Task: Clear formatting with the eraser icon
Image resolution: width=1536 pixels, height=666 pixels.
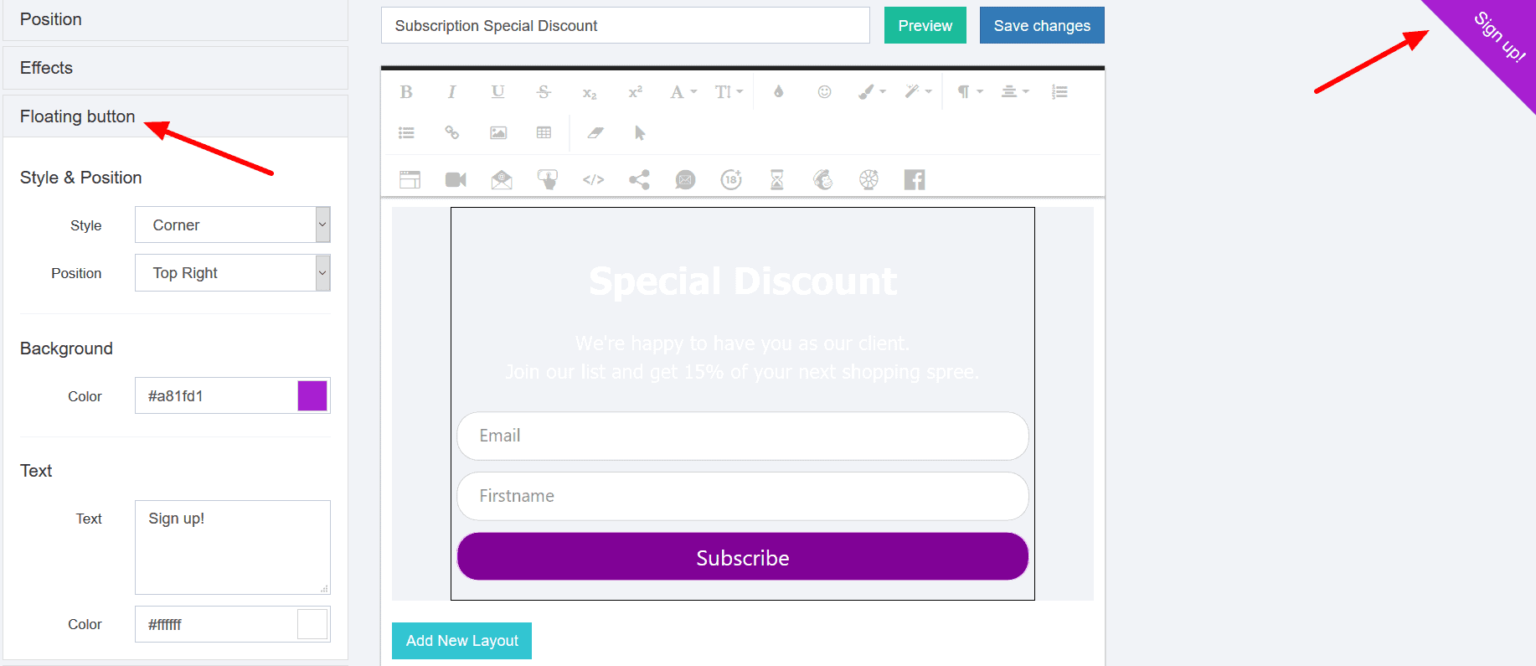Action: (x=596, y=132)
